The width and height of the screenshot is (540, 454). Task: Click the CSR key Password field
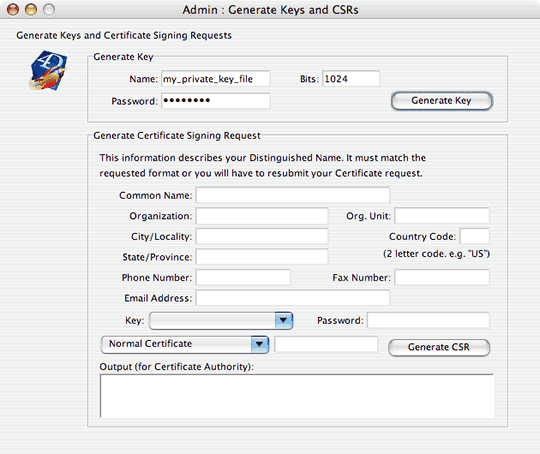coord(428,320)
